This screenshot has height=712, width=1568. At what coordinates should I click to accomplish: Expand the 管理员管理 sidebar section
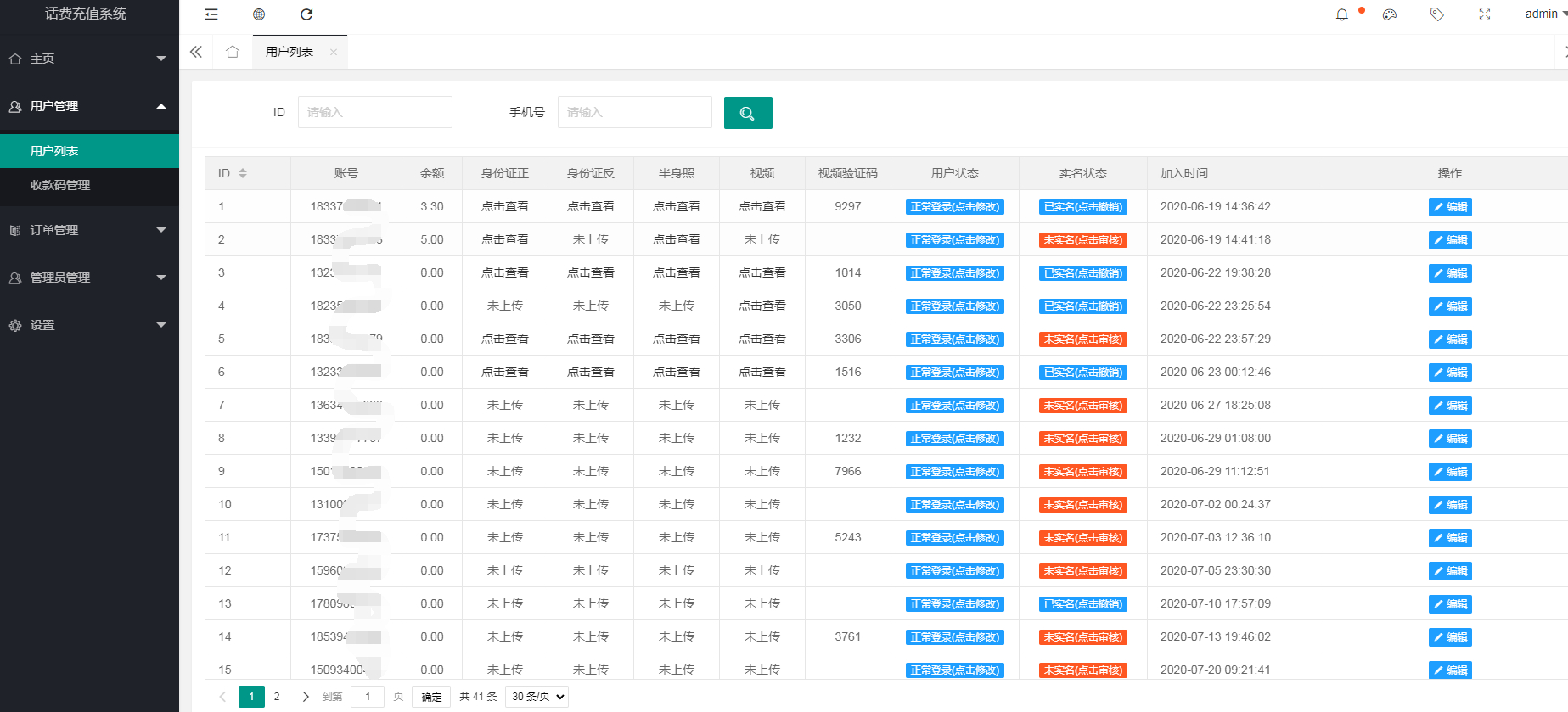[89, 278]
